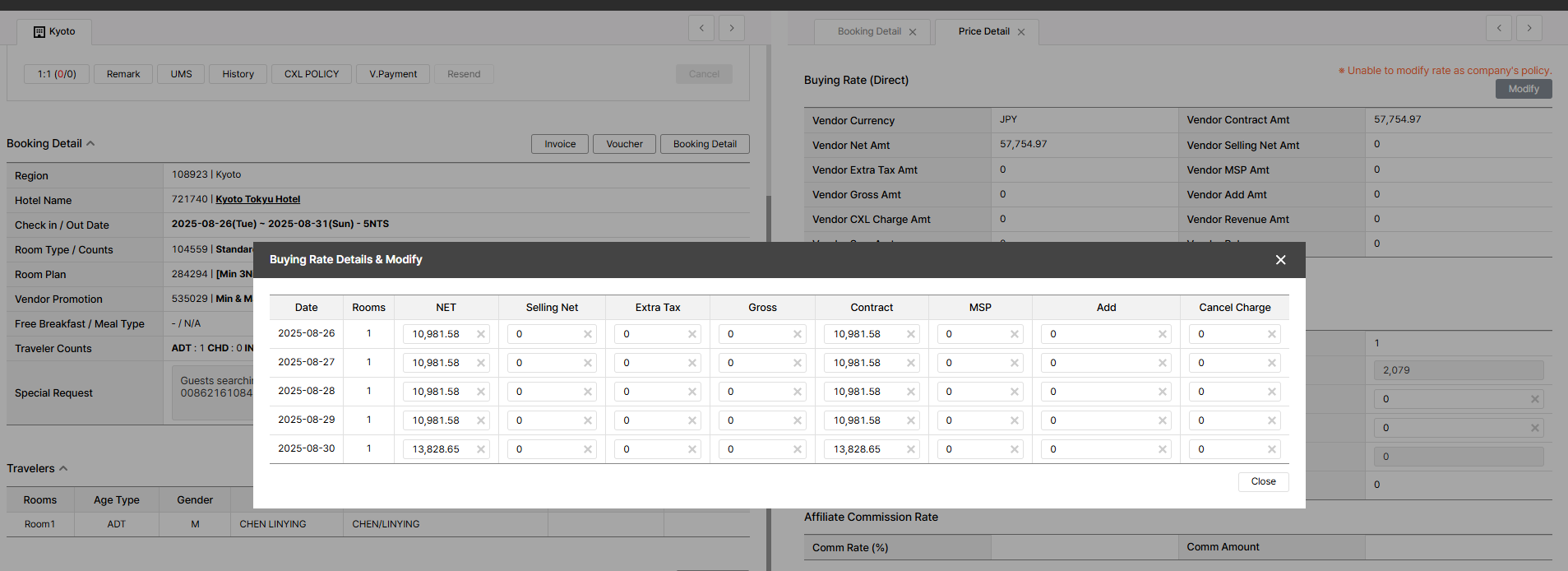The image size is (1568, 571).
Task: Click the left panel previous arrow
Action: 701,28
